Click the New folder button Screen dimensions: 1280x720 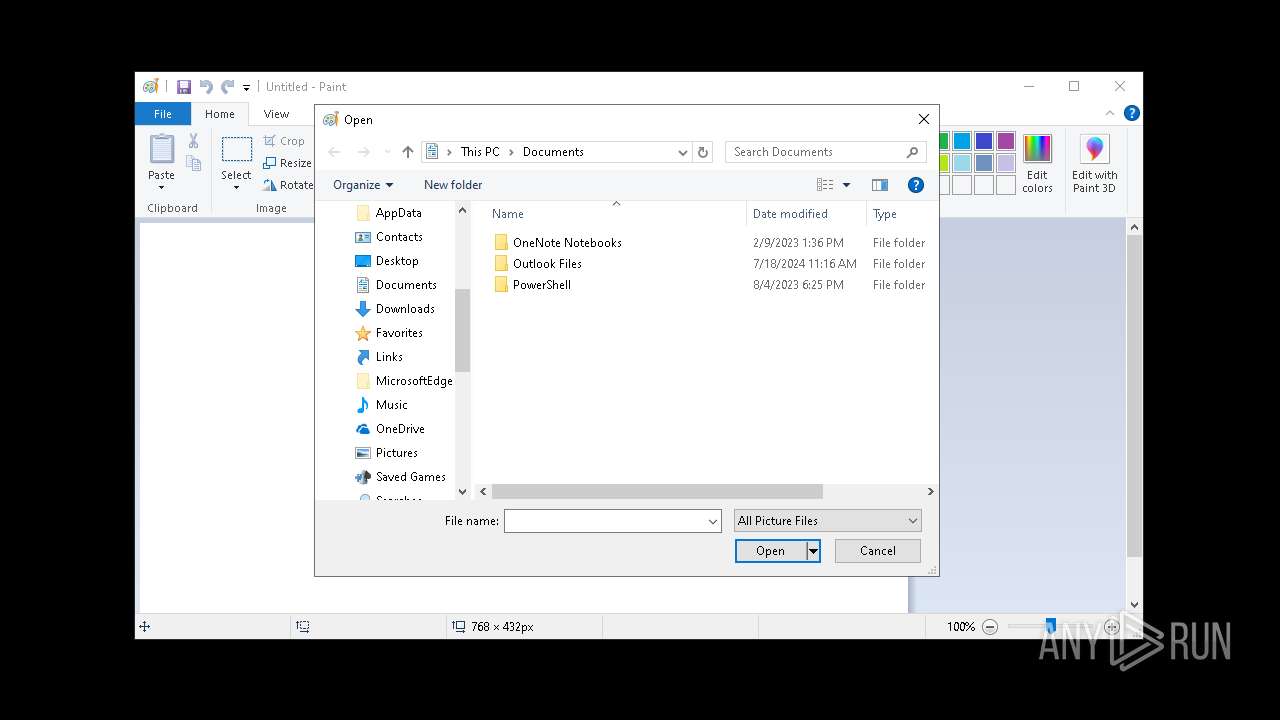click(x=453, y=185)
